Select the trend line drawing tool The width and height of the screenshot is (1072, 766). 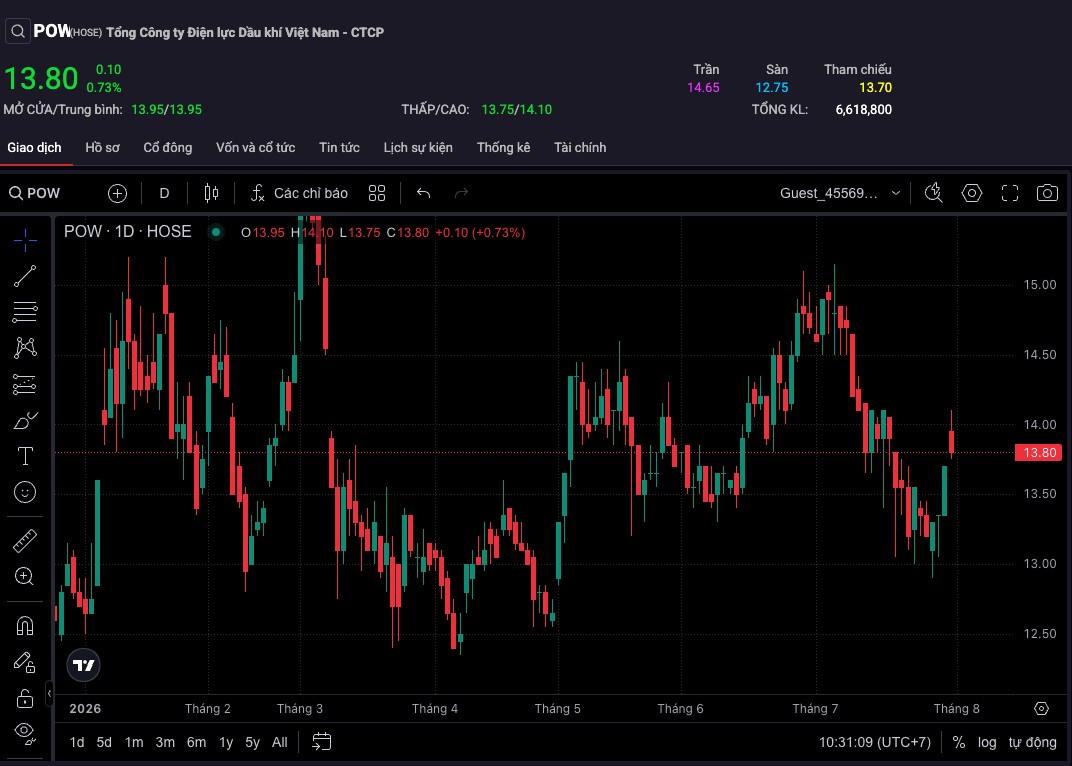[x=25, y=276]
